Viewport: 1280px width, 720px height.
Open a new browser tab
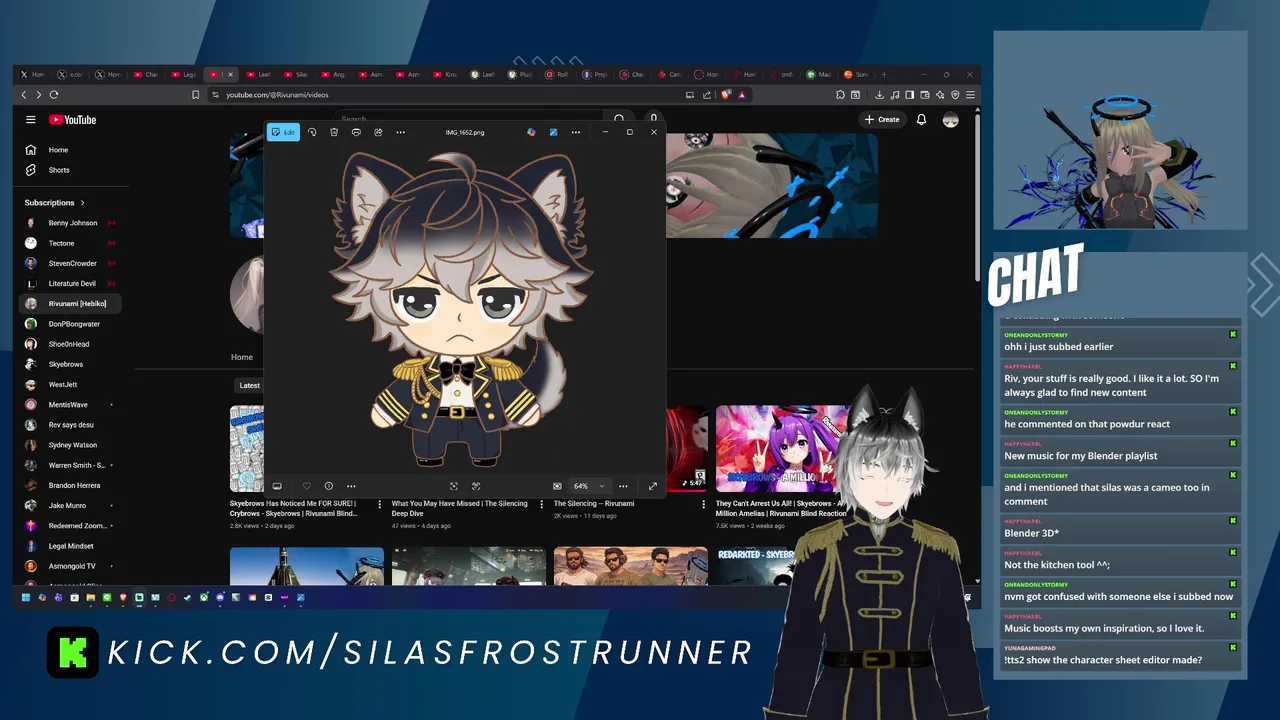(884, 75)
